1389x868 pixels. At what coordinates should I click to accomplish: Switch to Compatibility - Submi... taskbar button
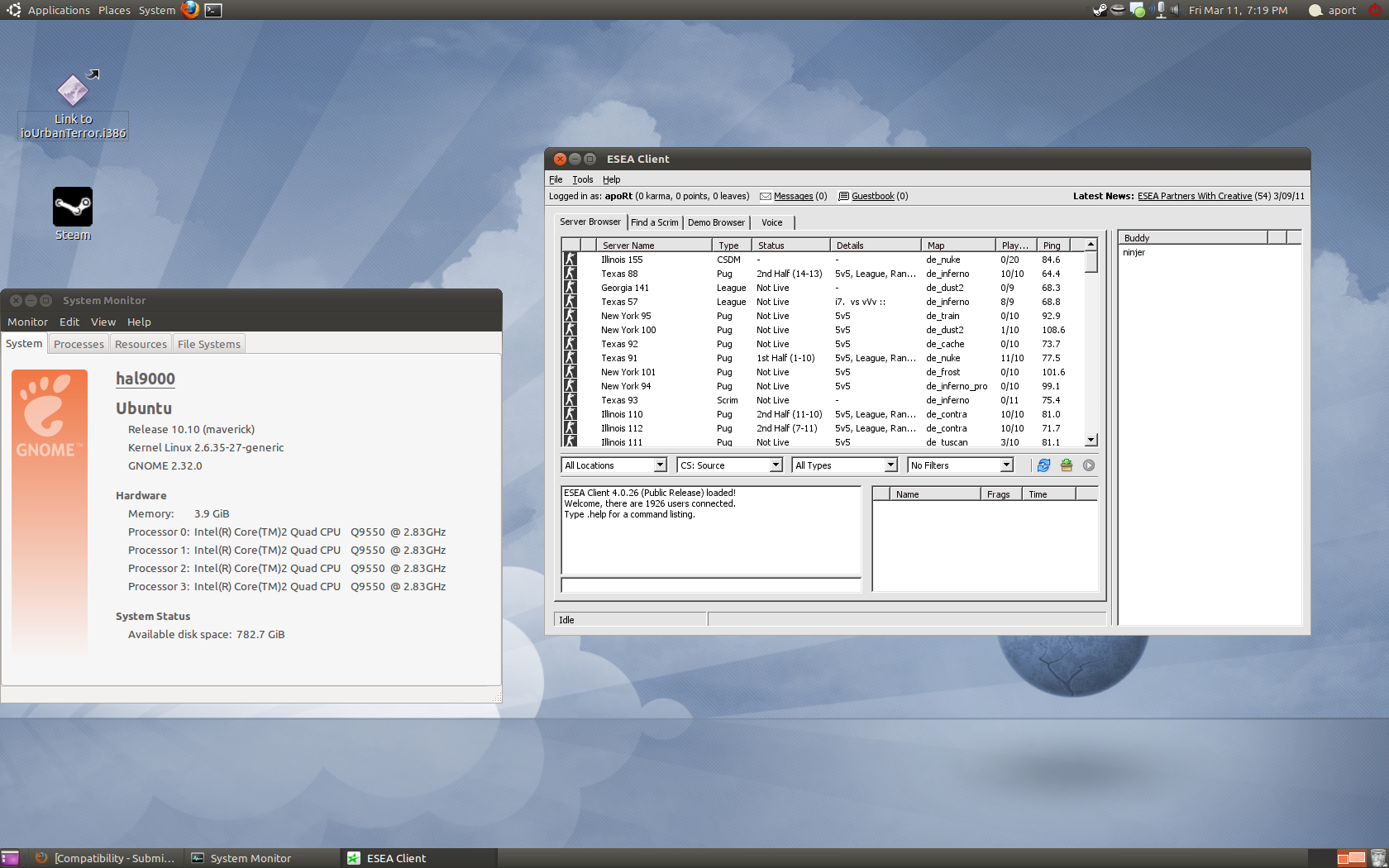(106, 858)
